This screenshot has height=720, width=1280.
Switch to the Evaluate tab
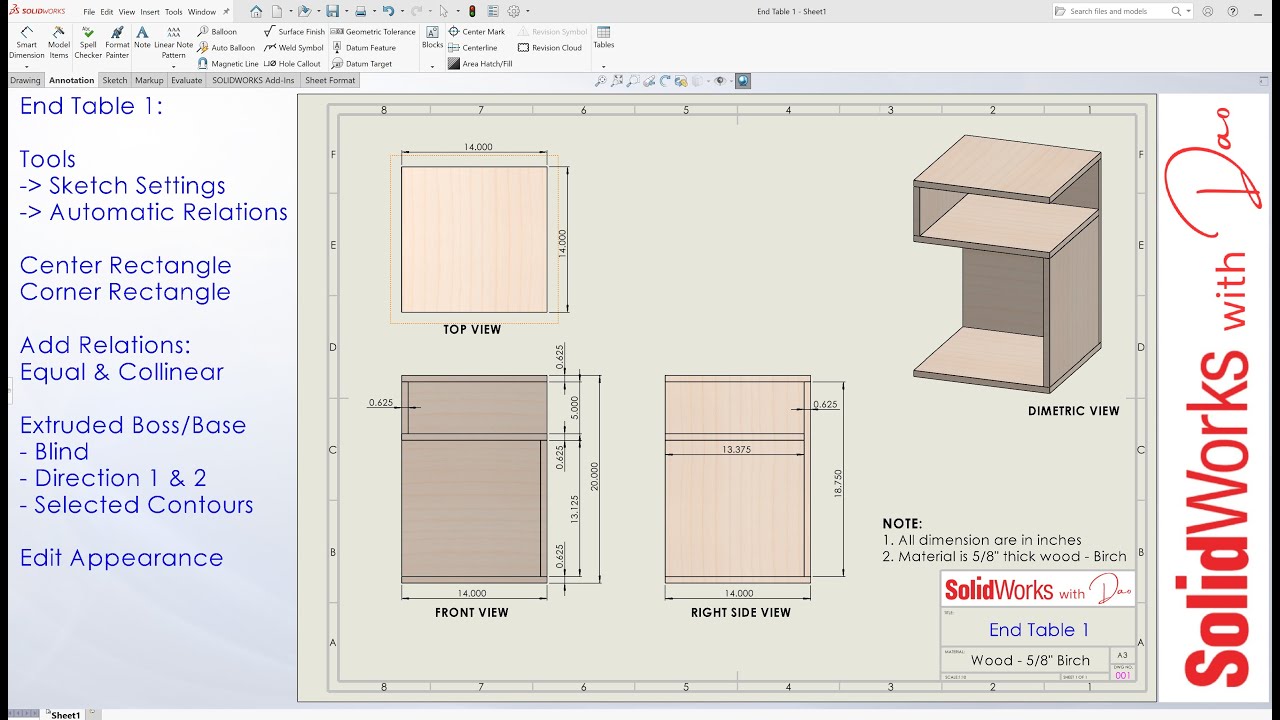tap(186, 80)
